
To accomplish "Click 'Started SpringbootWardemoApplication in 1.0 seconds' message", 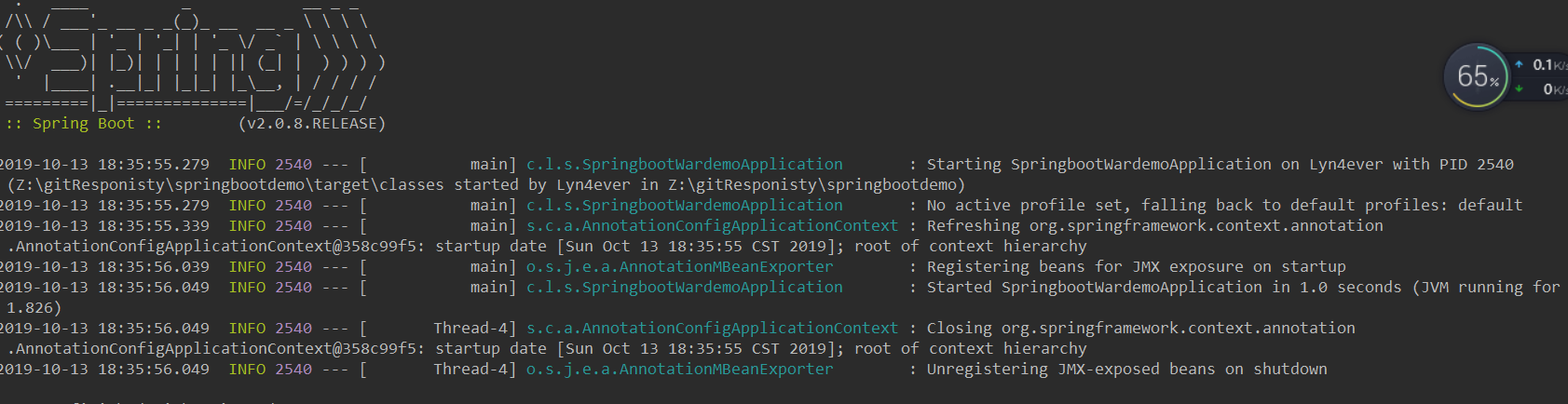I will 1164,287.
